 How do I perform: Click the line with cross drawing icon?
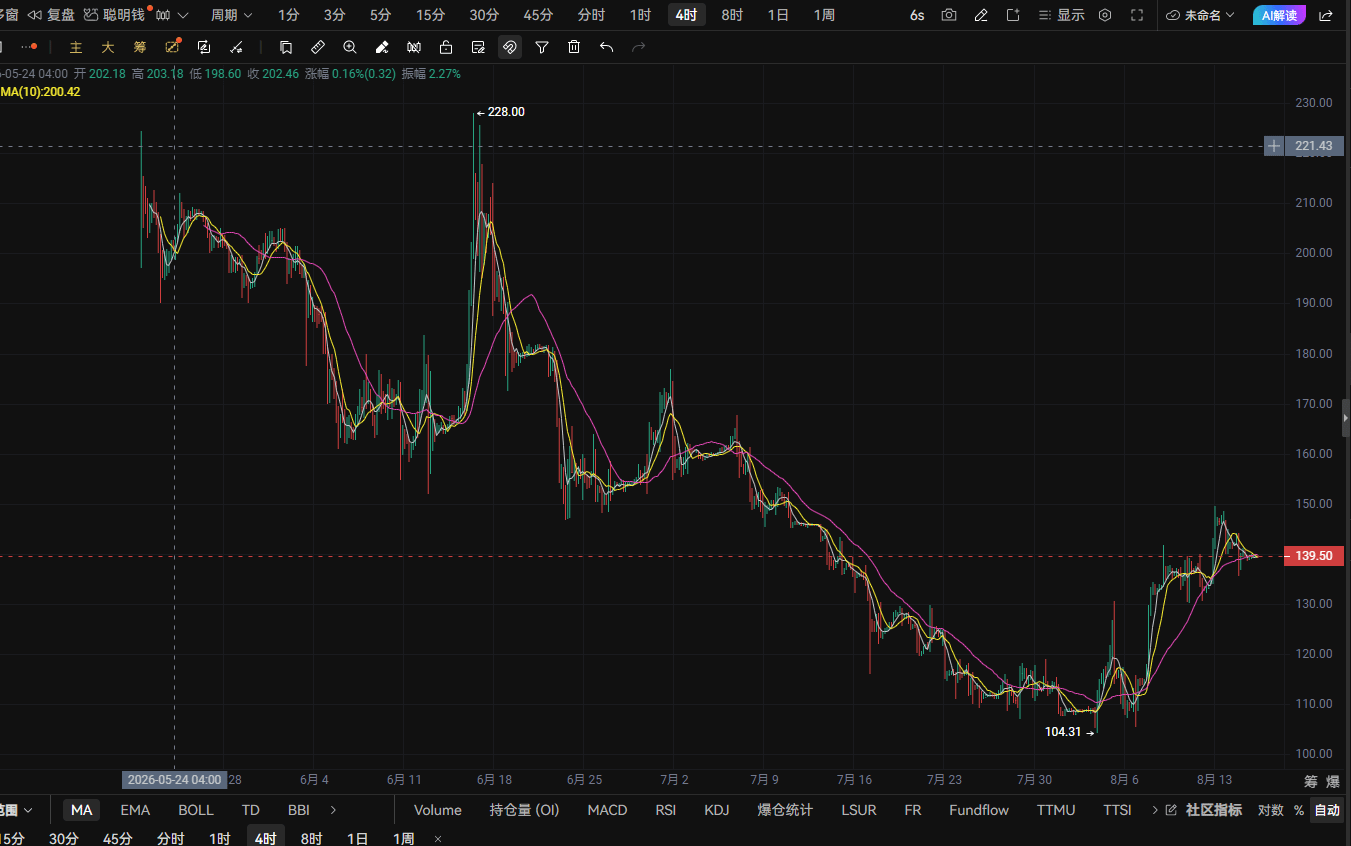click(x=236, y=47)
